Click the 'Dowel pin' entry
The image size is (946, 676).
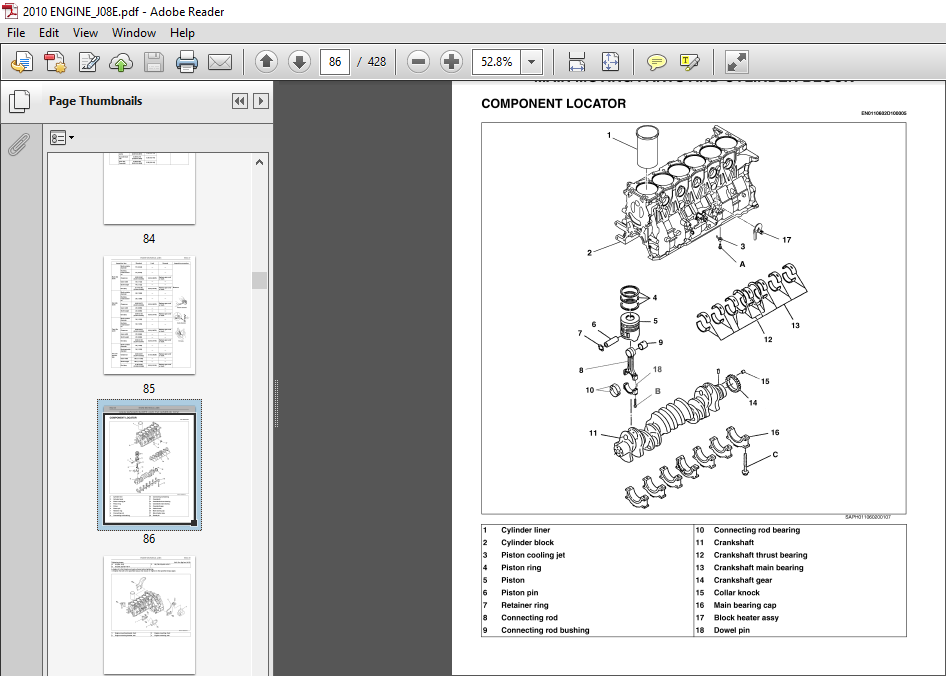pyautogui.click(x=732, y=630)
